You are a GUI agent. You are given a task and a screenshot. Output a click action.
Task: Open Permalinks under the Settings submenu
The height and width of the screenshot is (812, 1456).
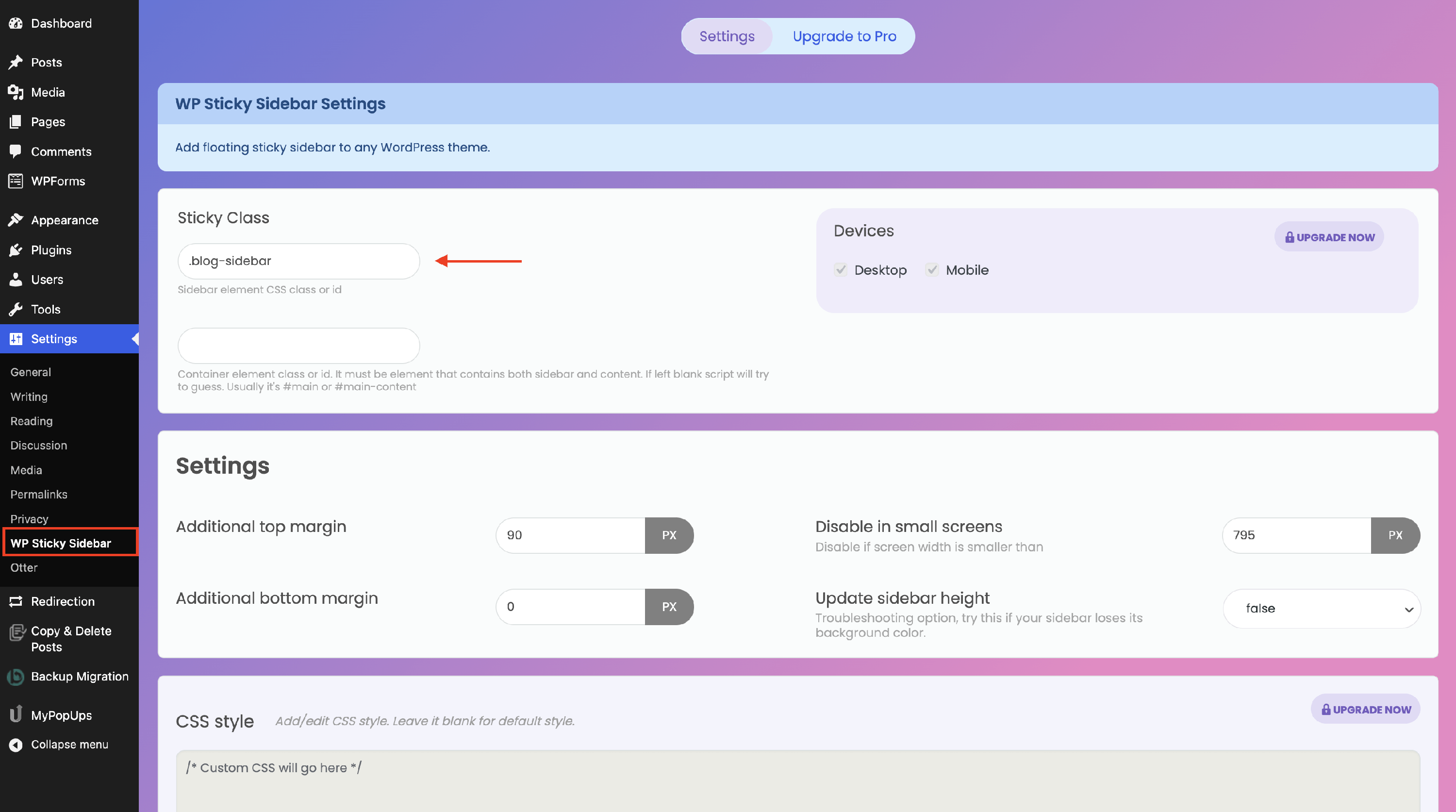tap(38, 494)
